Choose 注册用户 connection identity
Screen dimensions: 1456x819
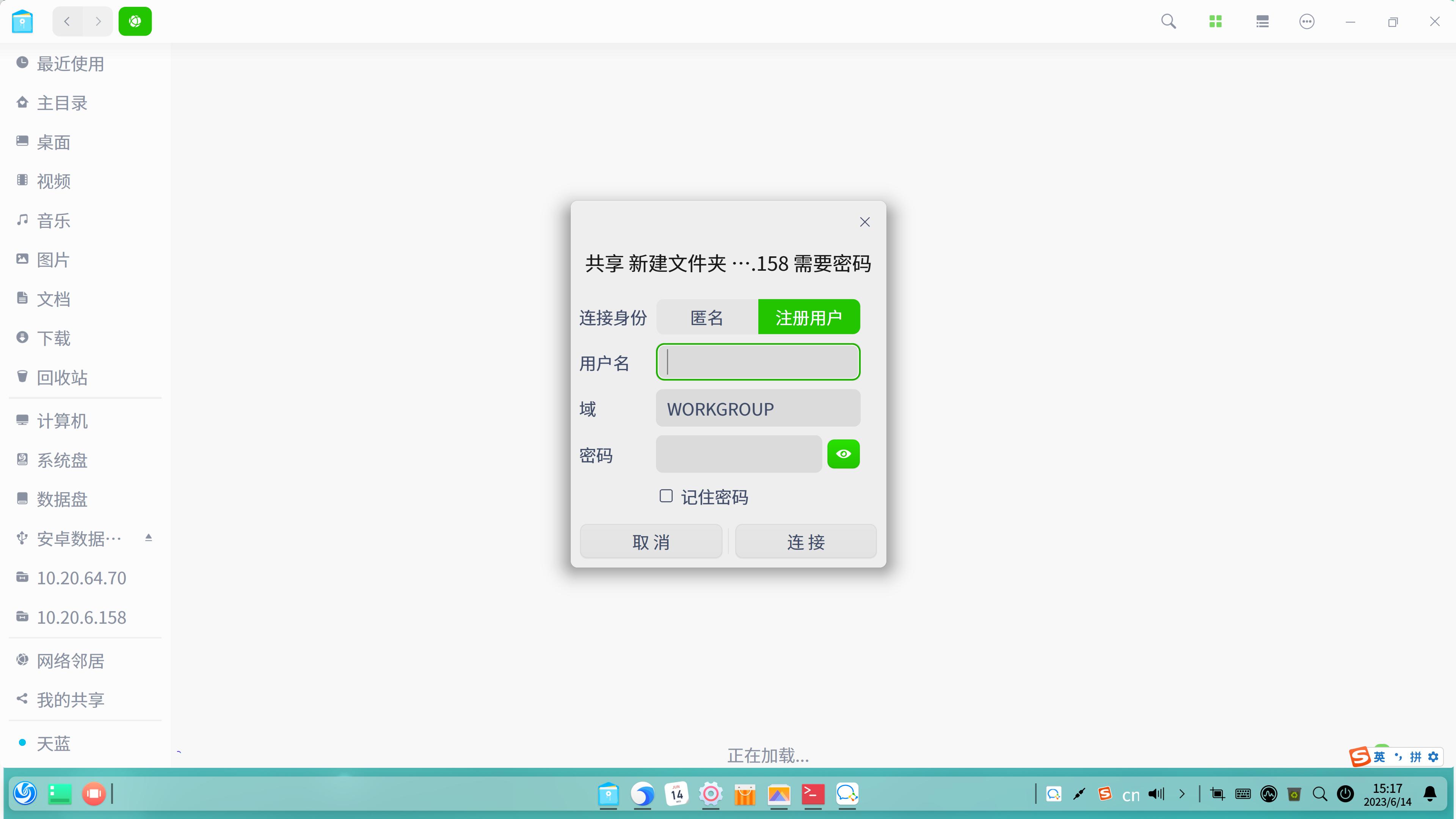pyautogui.click(x=809, y=317)
